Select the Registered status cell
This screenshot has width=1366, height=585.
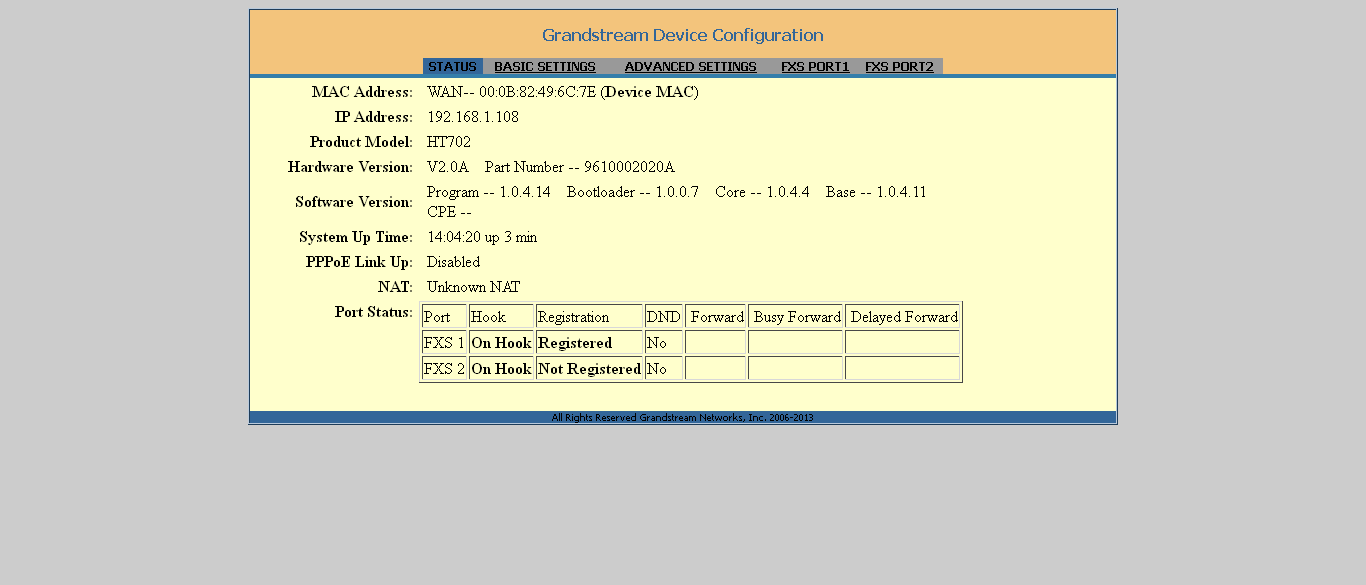coord(589,343)
